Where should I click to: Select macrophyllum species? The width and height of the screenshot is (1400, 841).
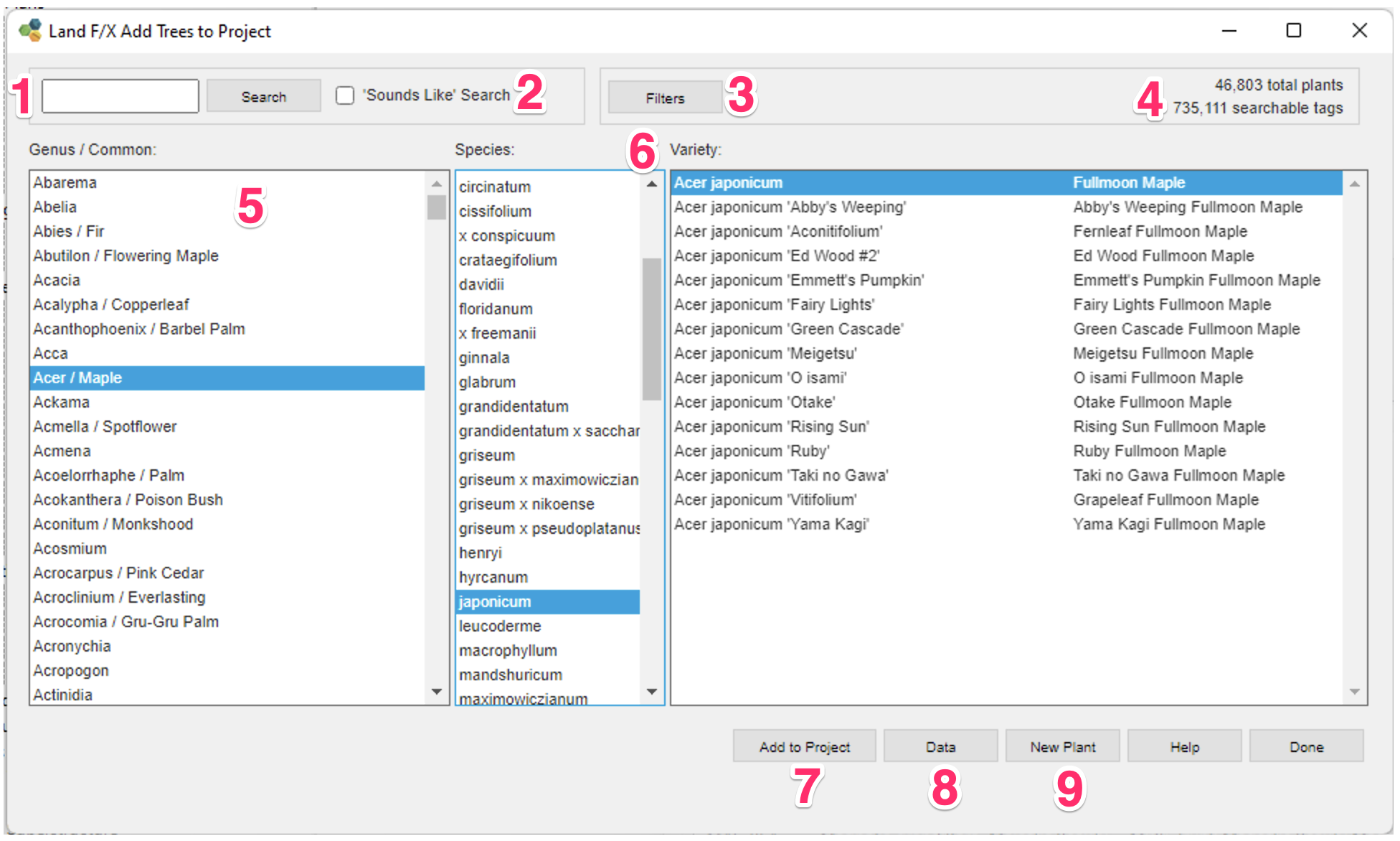click(x=548, y=651)
